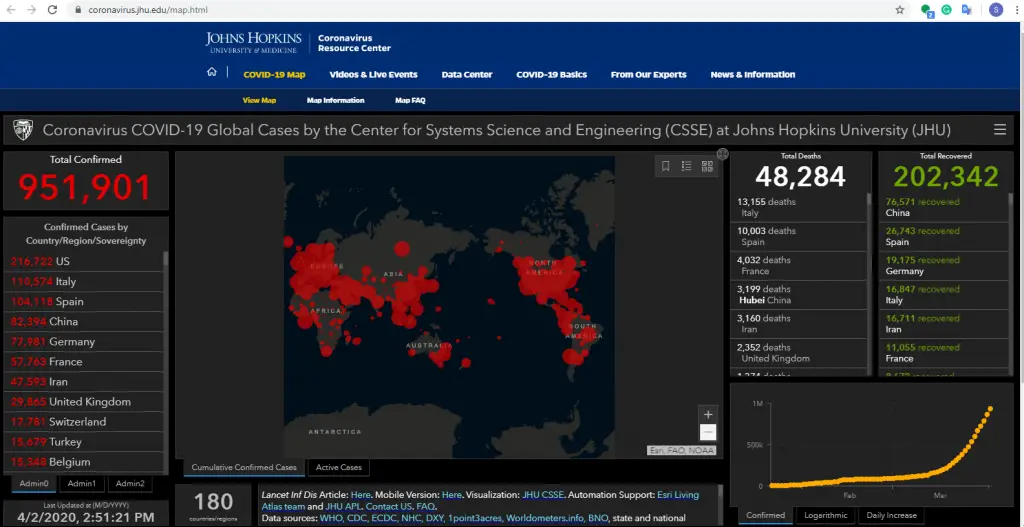Open the Google Translate extension icon

pyautogui.click(x=967, y=10)
